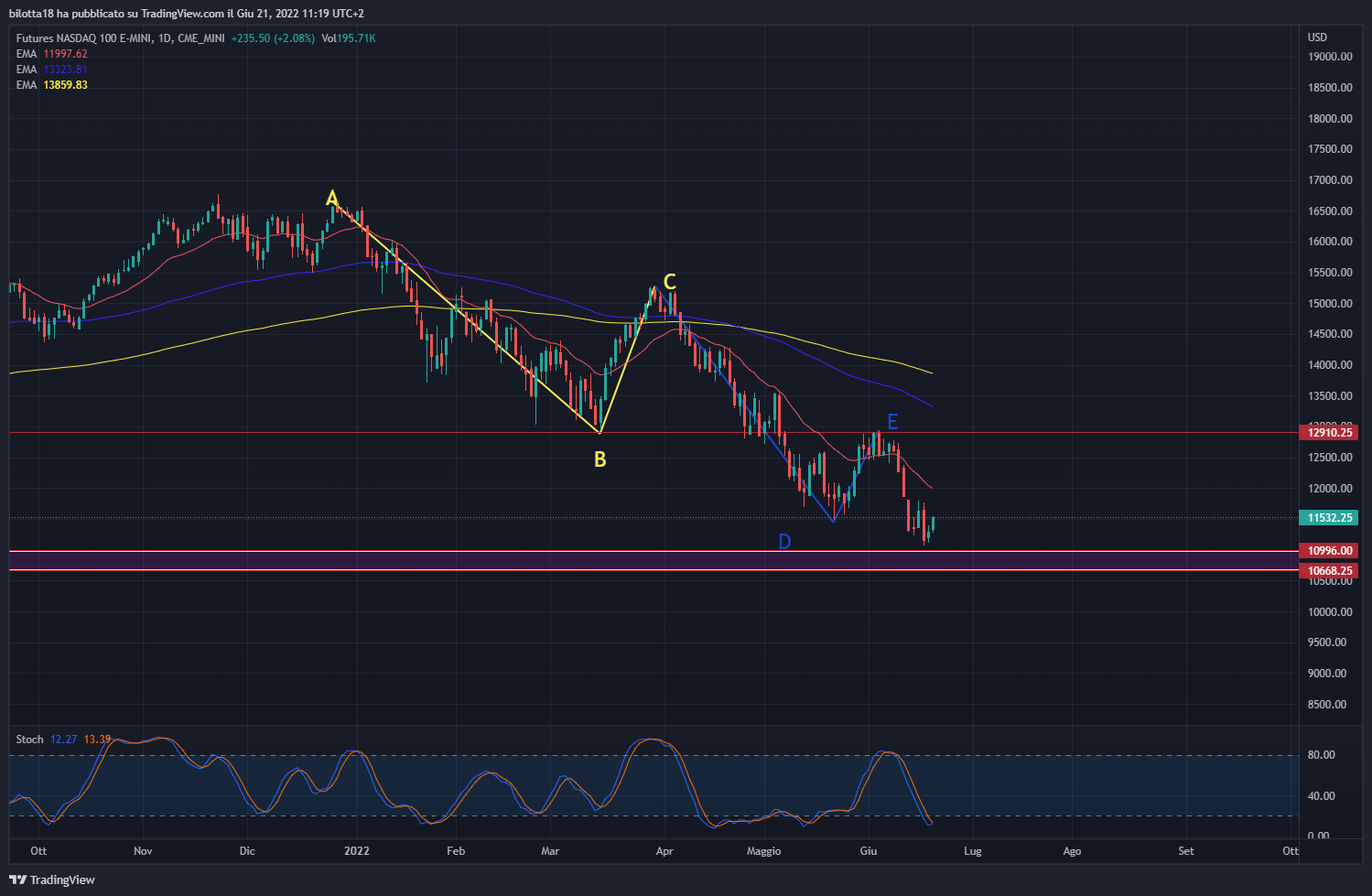Click the 10996.00 price tag
1372x896 pixels.
click(x=1329, y=551)
